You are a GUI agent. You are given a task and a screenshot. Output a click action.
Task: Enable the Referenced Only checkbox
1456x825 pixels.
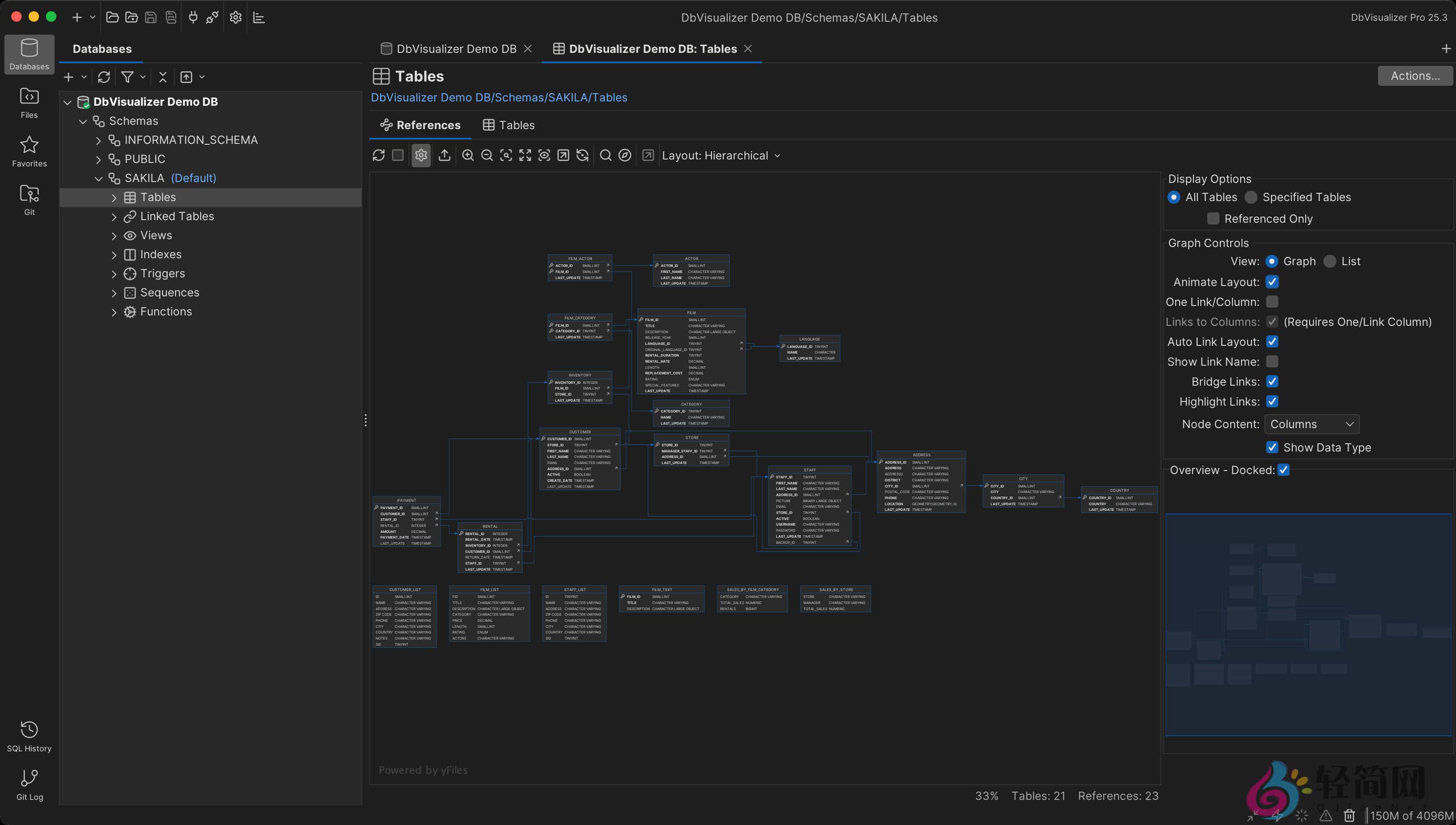point(1213,218)
